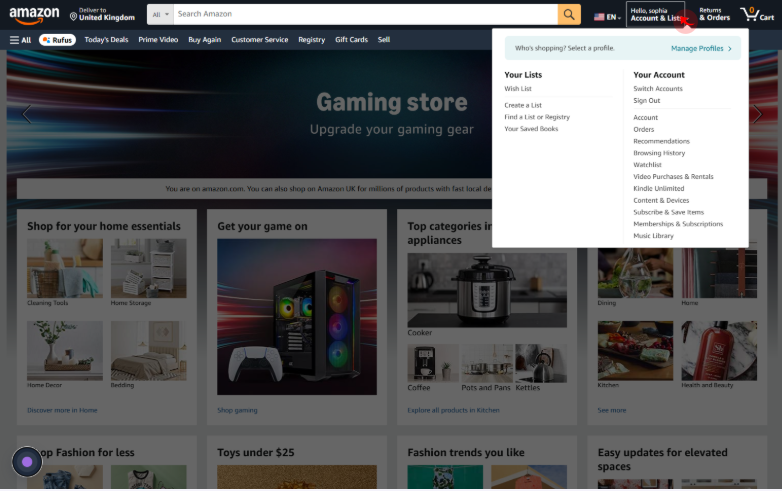Screen dimensions: 782x491
Task: Open Today's Deals
Action: tap(106, 40)
